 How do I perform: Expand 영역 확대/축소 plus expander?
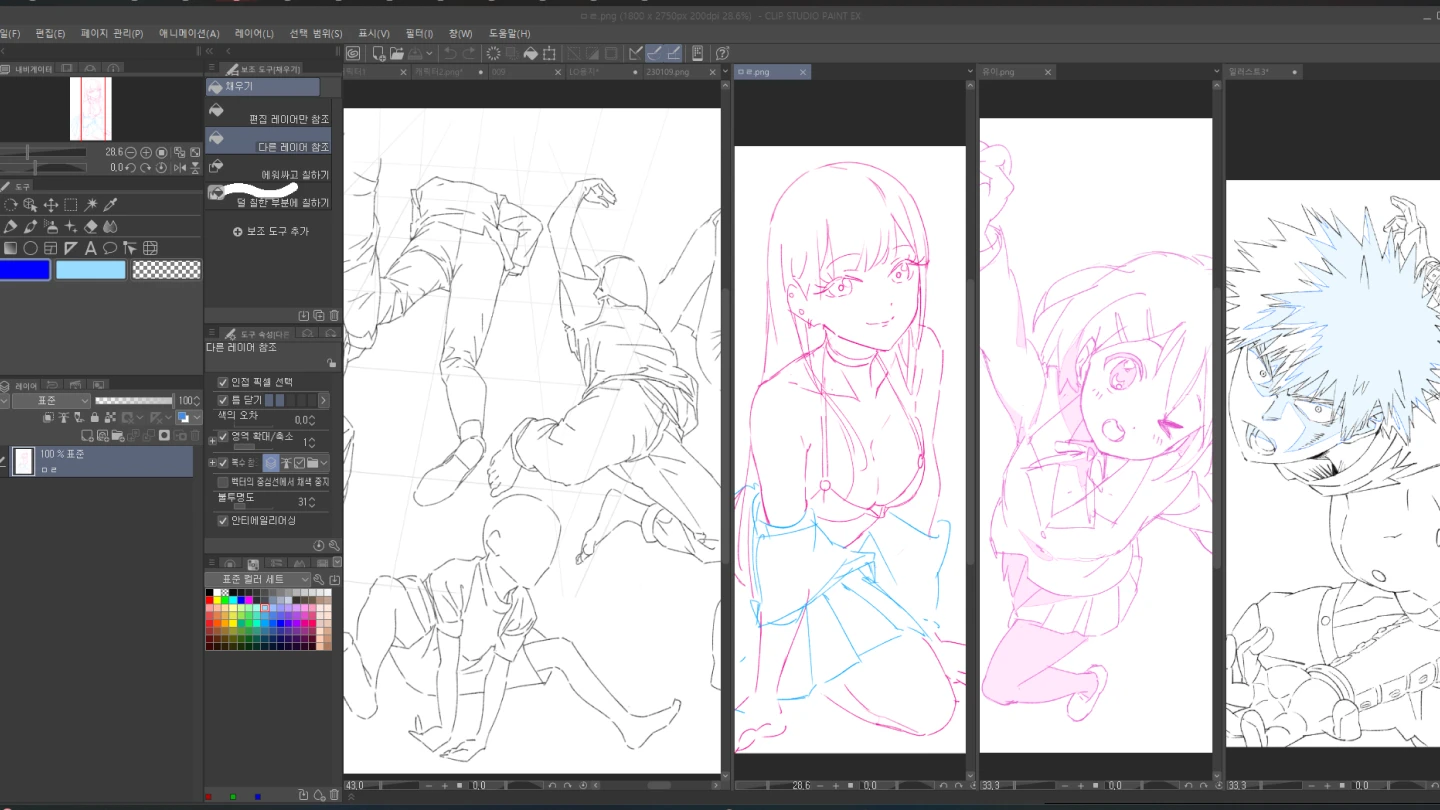point(212,441)
